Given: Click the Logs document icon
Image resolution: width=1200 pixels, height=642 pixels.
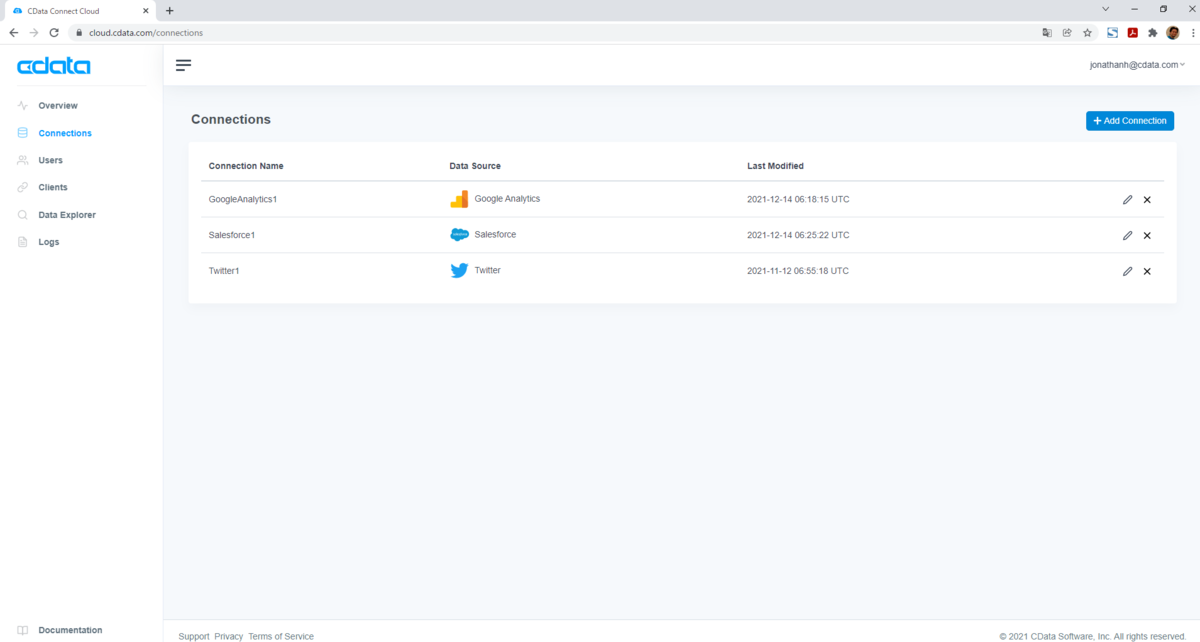Looking at the screenshot, I should pyautogui.click(x=23, y=242).
